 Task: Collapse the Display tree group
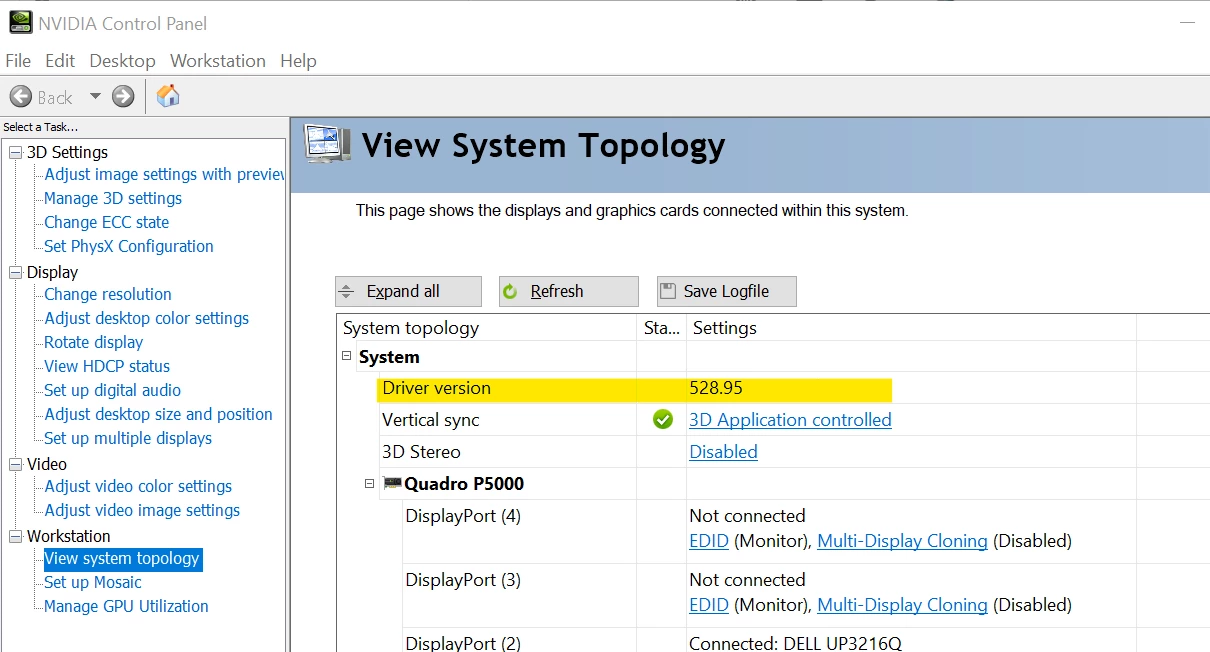point(15,272)
